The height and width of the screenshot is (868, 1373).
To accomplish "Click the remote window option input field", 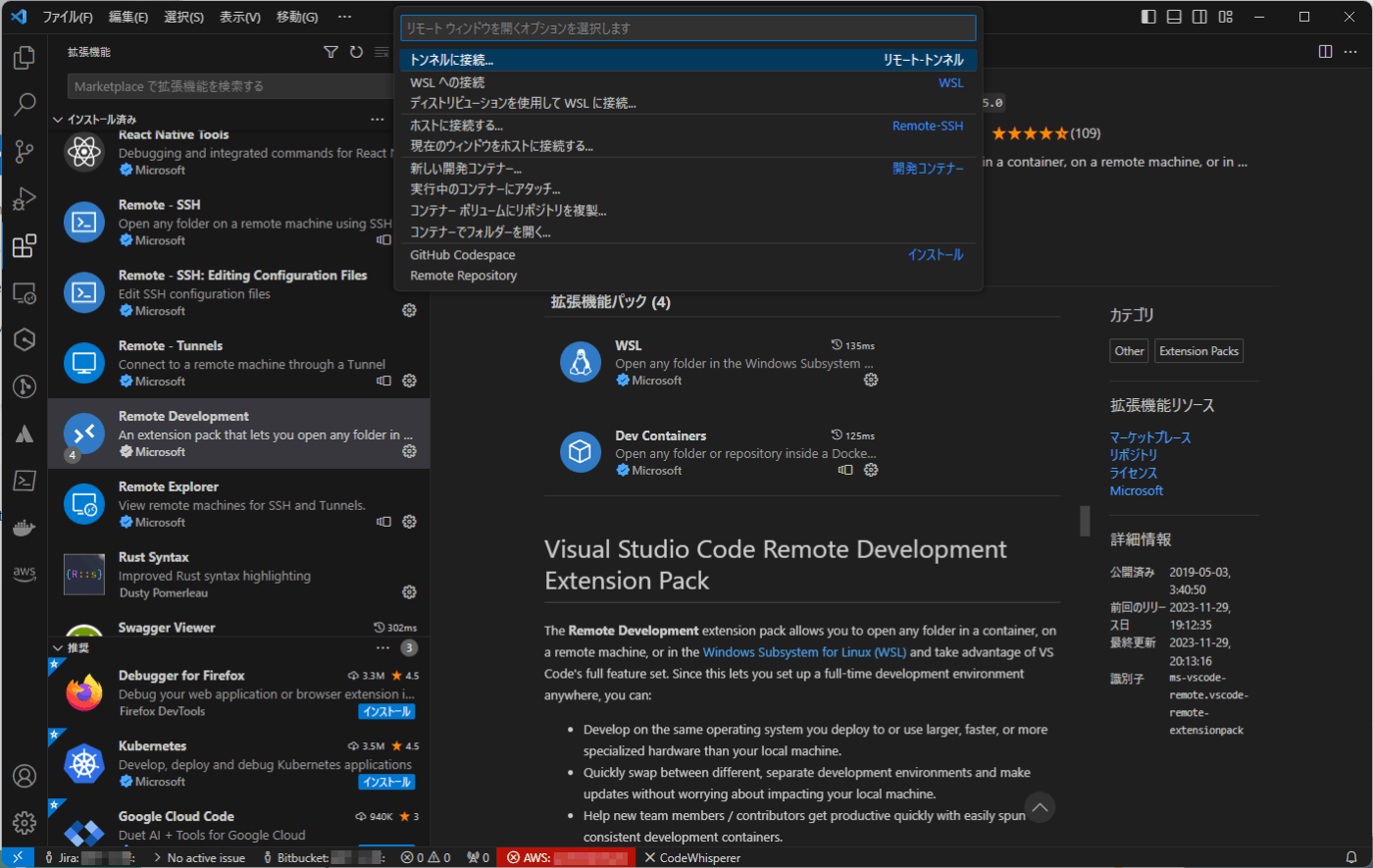I will [x=687, y=28].
